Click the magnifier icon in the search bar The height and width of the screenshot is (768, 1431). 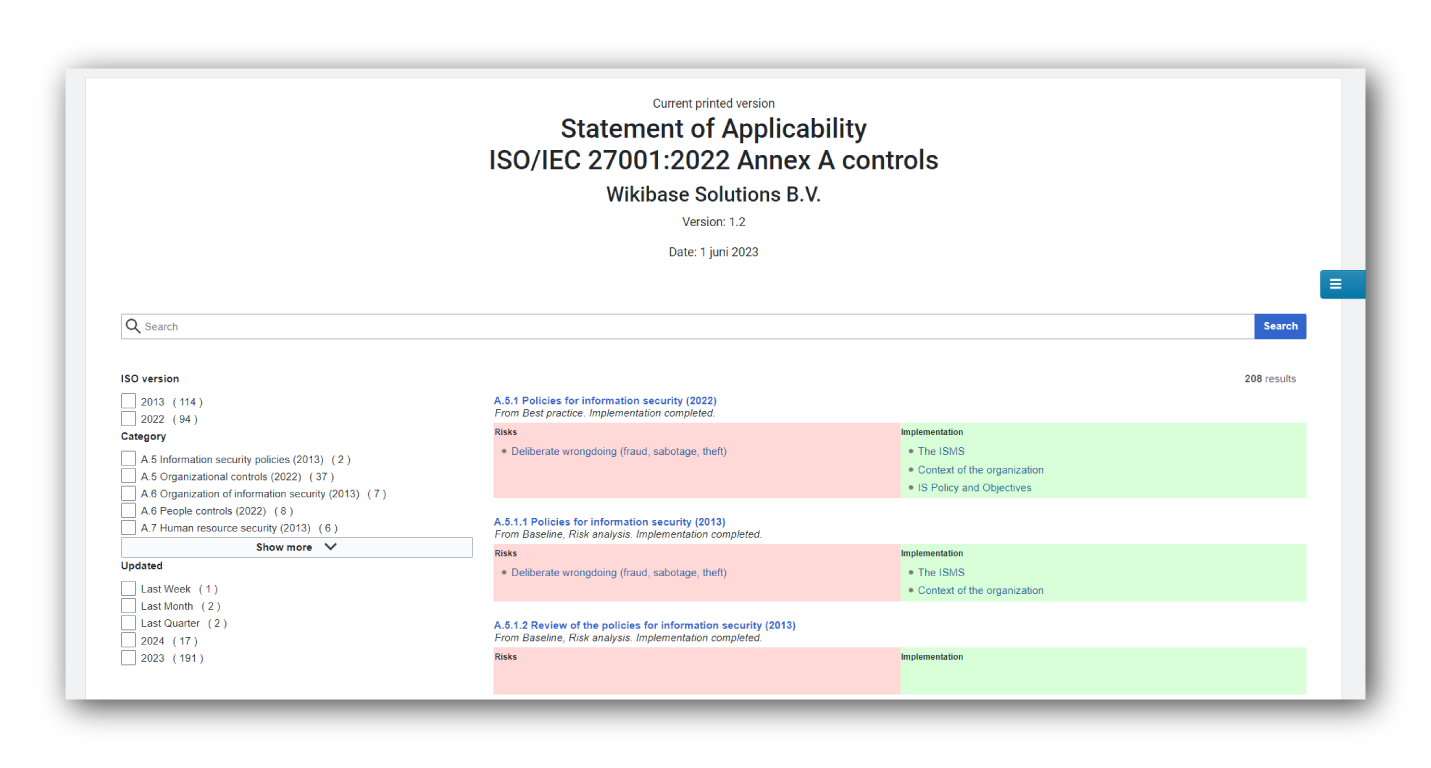point(133,326)
